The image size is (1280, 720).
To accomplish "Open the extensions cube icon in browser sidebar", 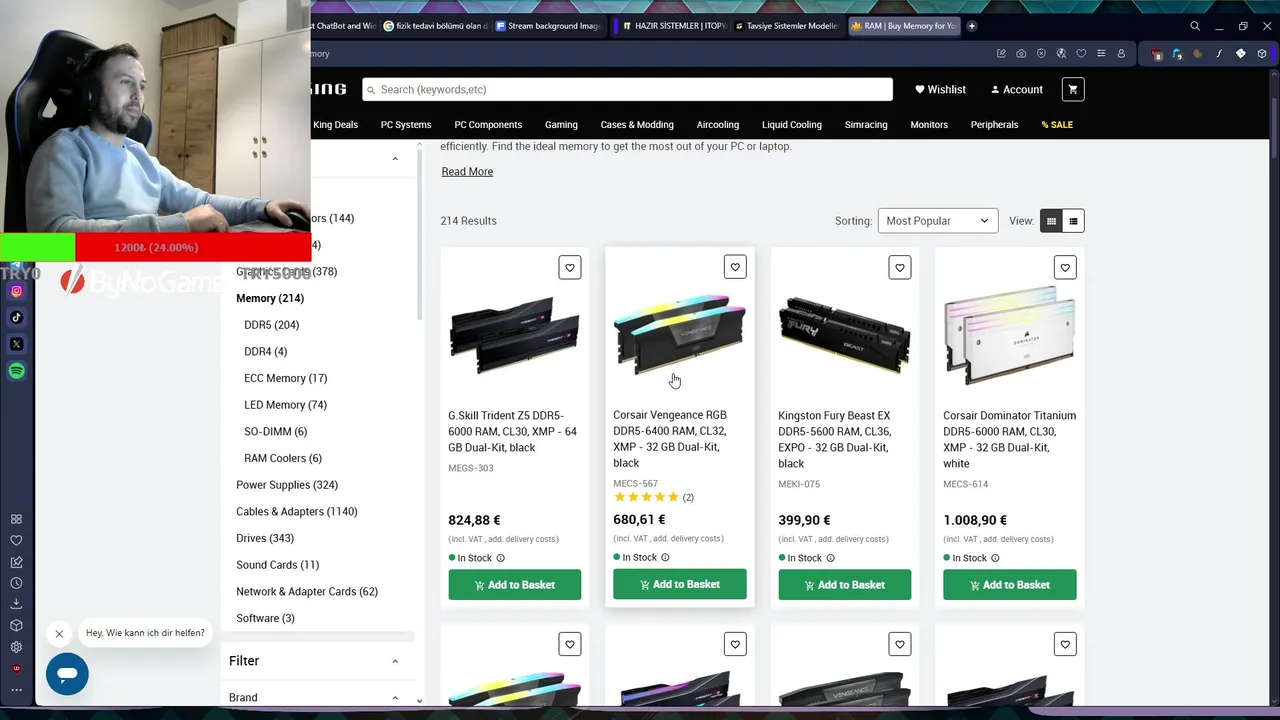I will (16, 626).
